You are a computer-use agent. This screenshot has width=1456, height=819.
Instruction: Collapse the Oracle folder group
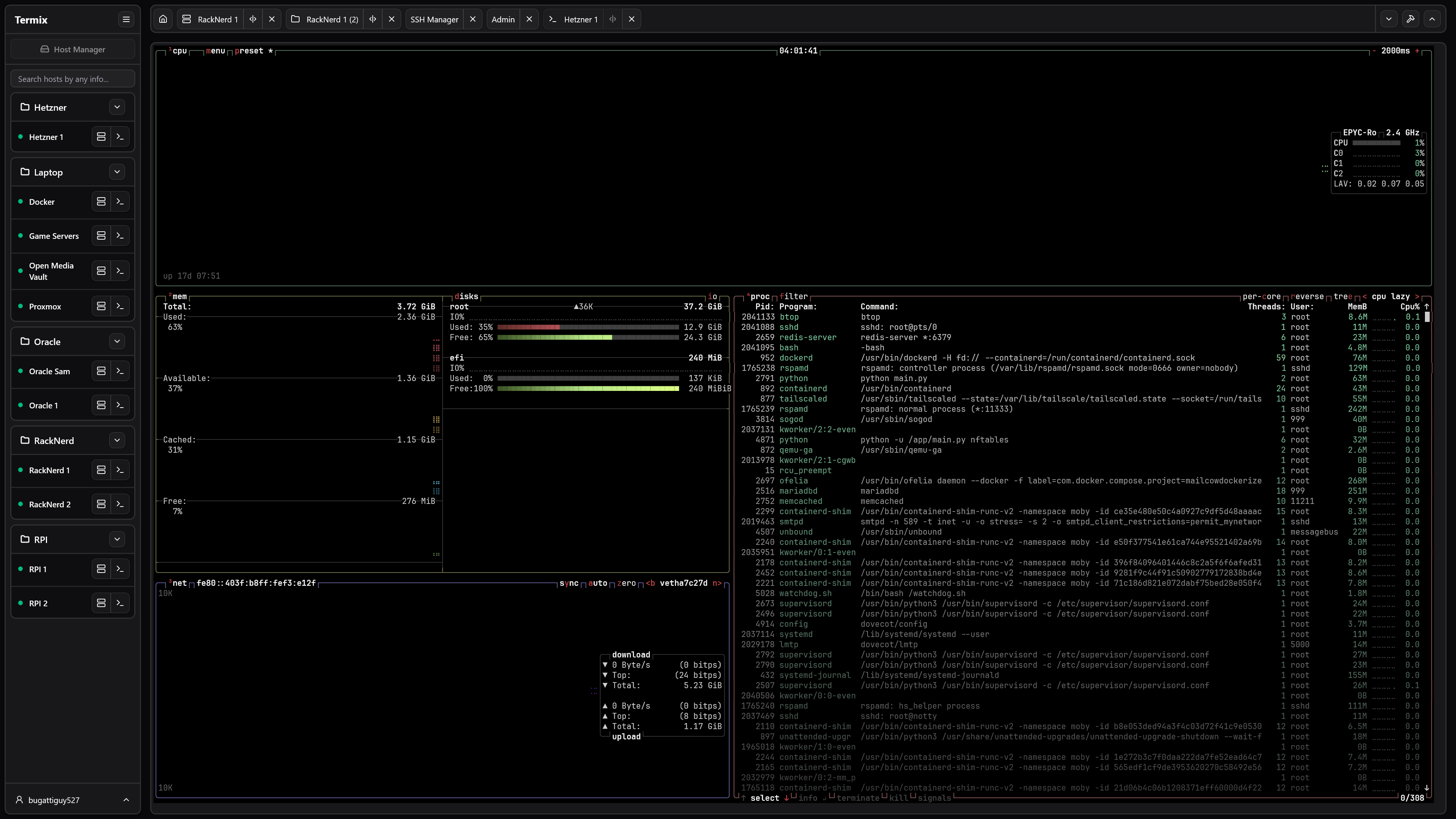click(117, 341)
